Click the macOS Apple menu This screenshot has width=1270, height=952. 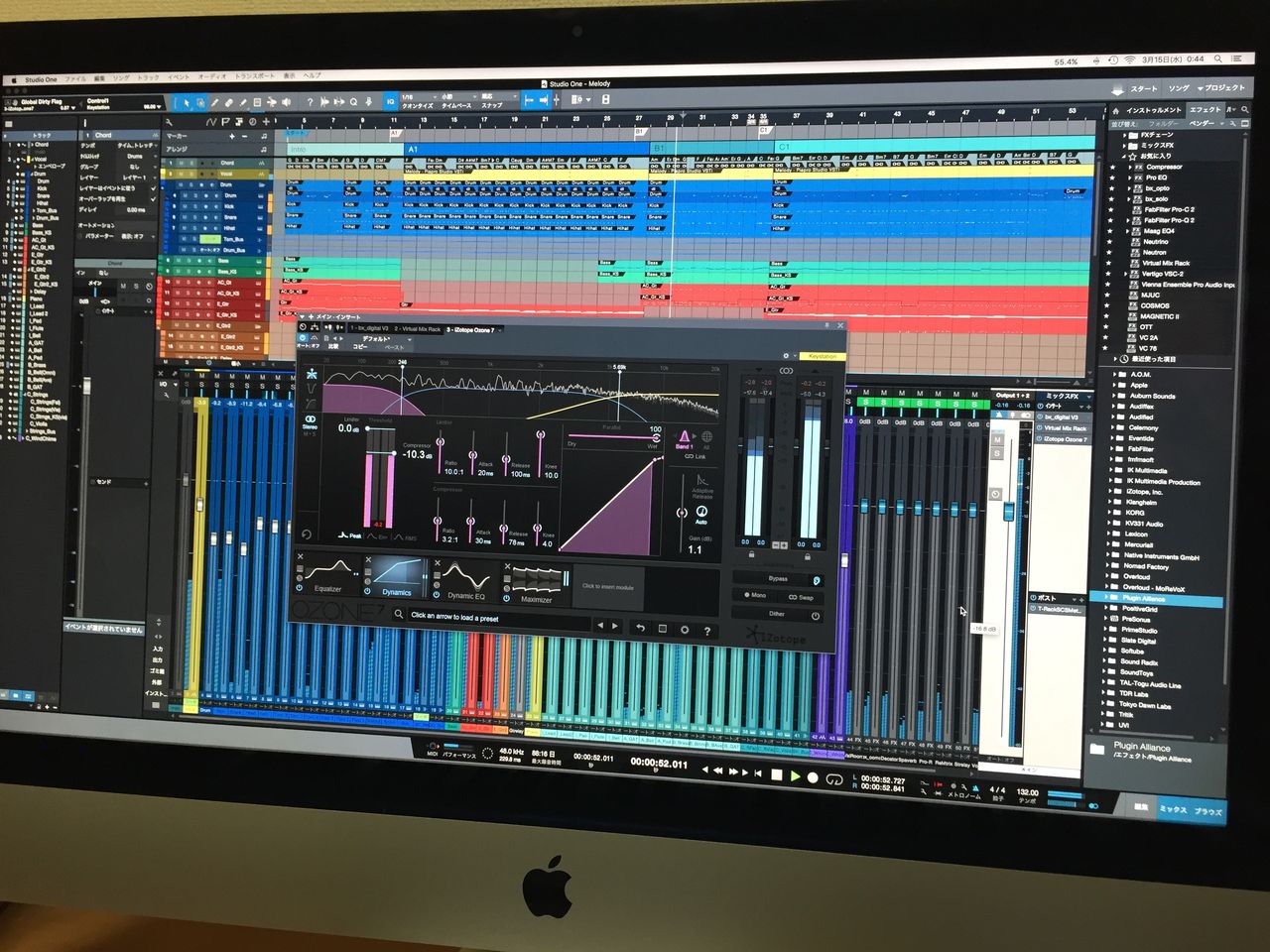(13, 79)
